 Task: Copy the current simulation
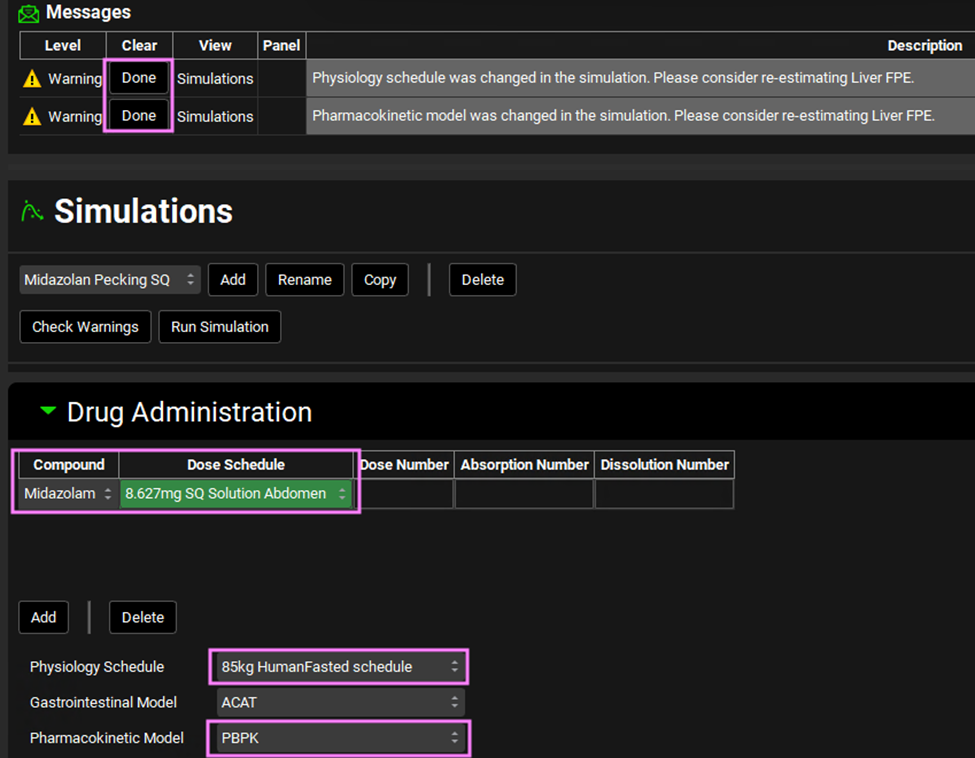click(380, 280)
